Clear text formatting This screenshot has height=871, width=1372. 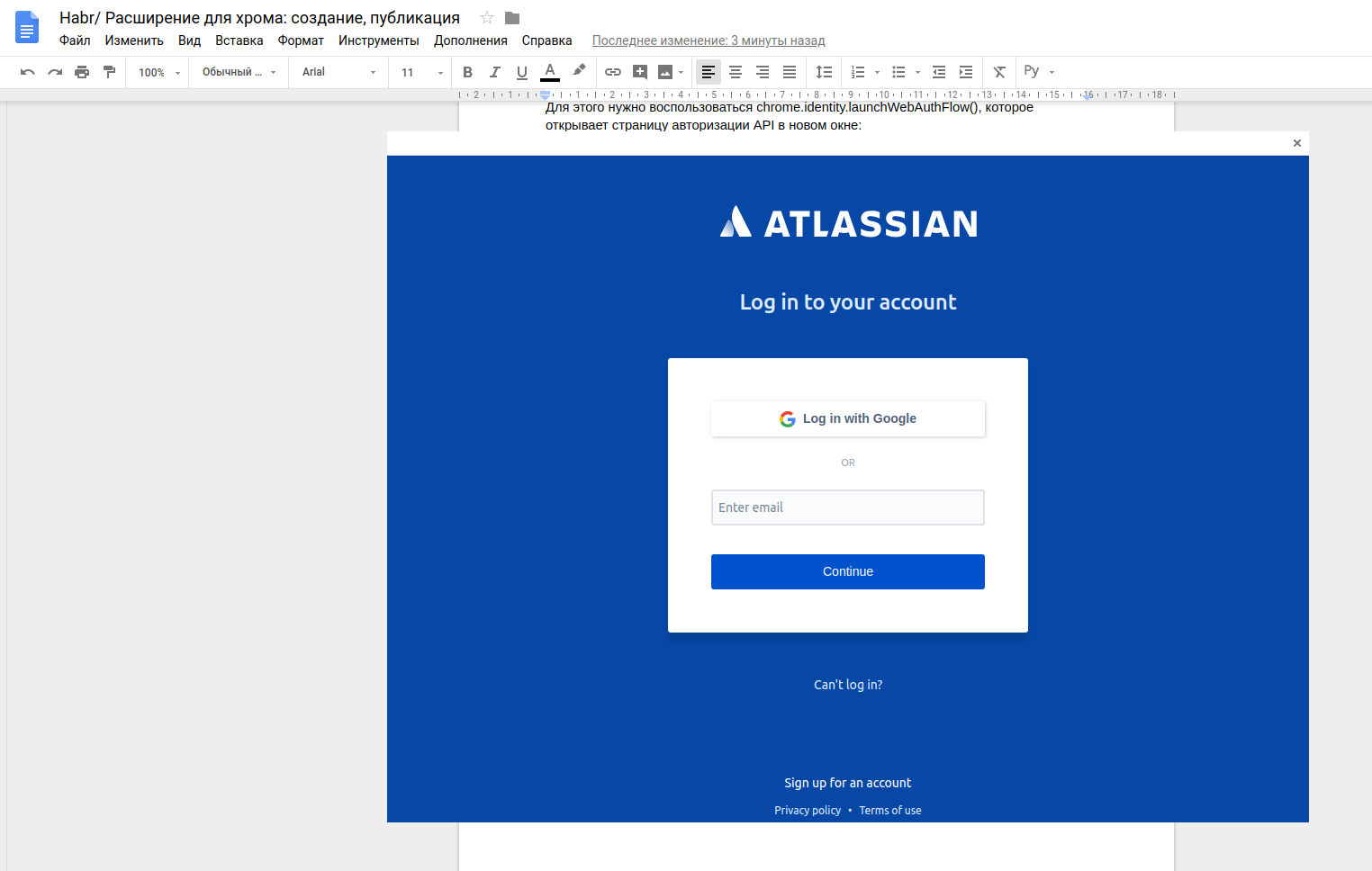click(x=999, y=72)
